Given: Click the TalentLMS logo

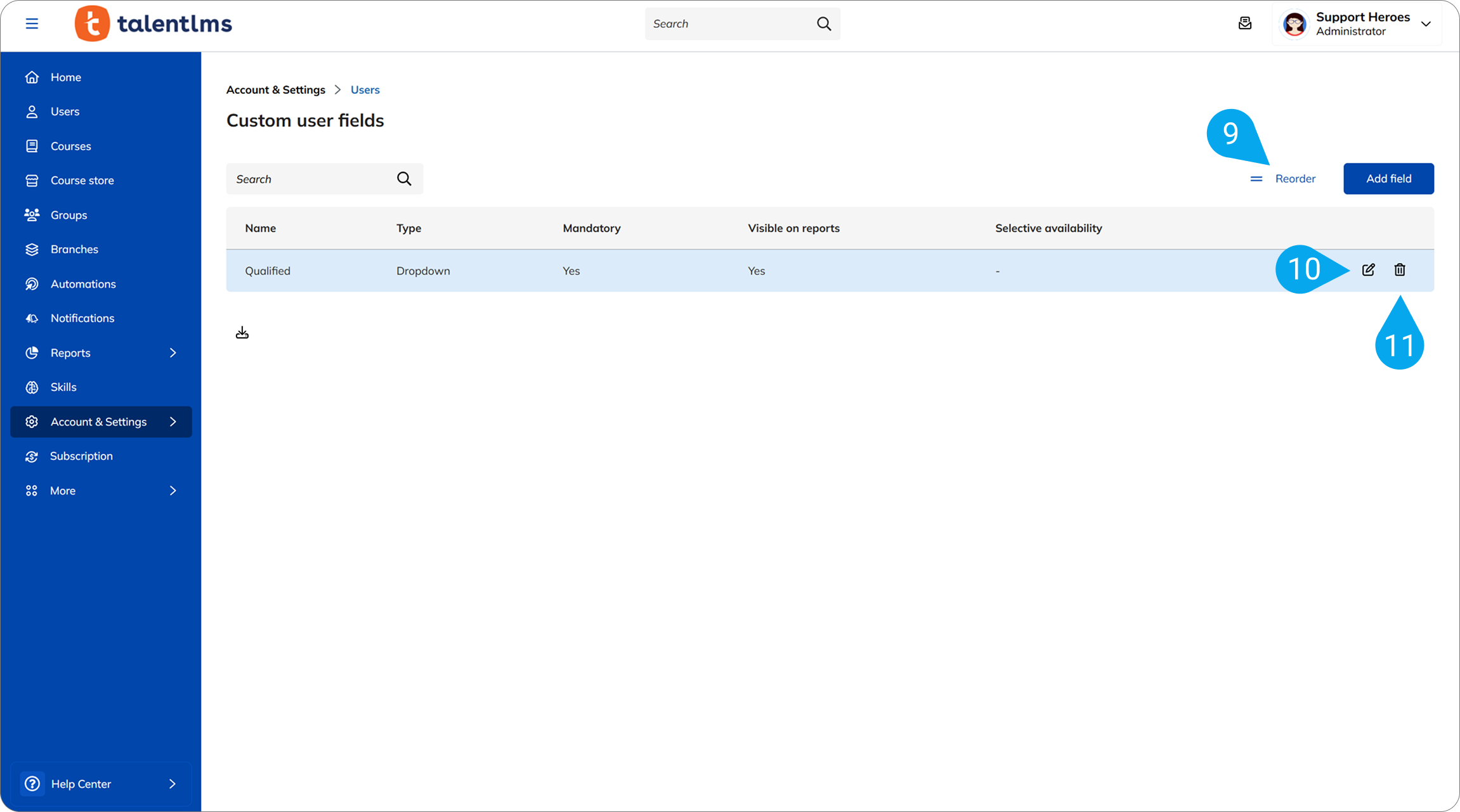Looking at the screenshot, I should pos(153,23).
